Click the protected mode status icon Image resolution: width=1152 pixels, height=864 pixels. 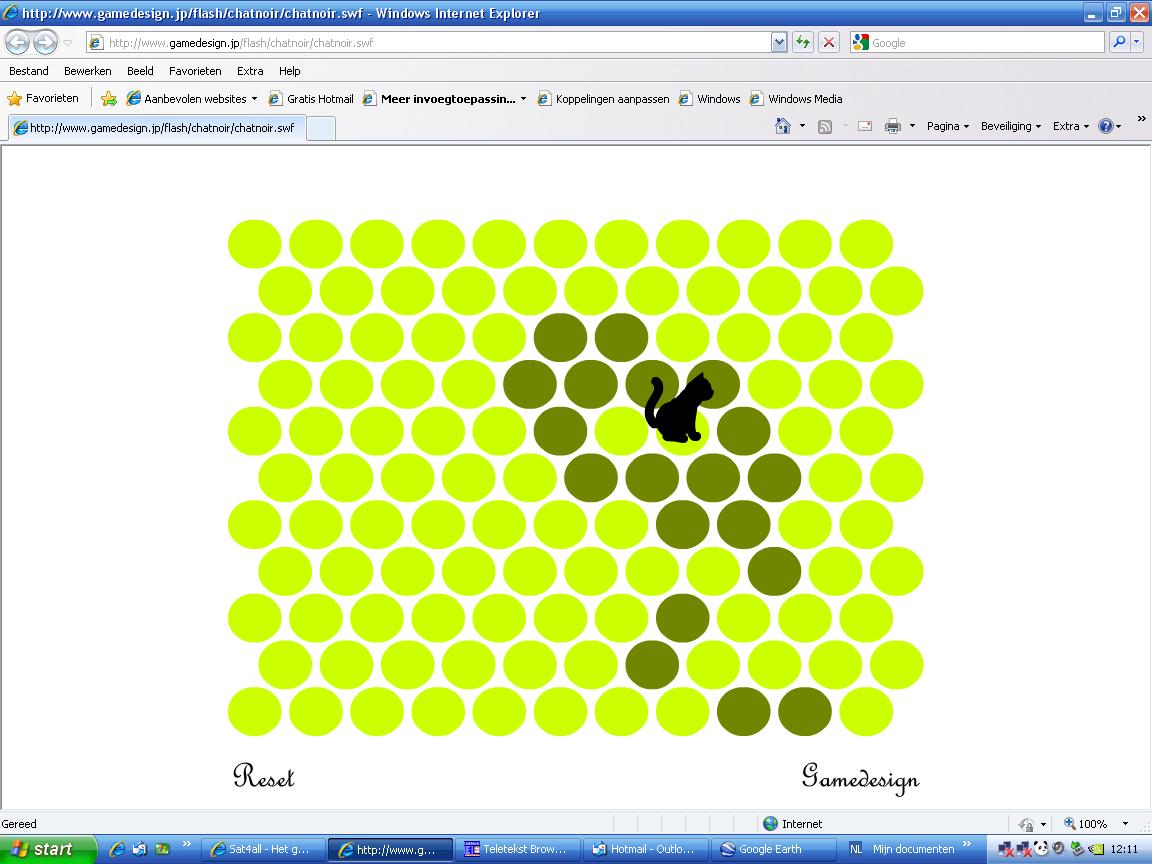point(1026,824)
